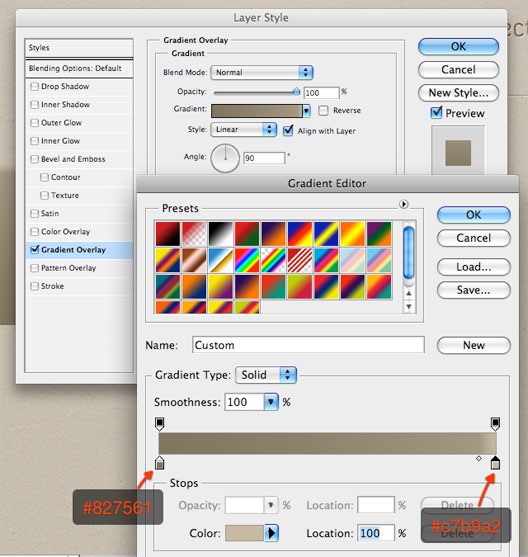Click the stop Color swatch
The width and height of the screenshot is (528, 557).
(245, 533)
